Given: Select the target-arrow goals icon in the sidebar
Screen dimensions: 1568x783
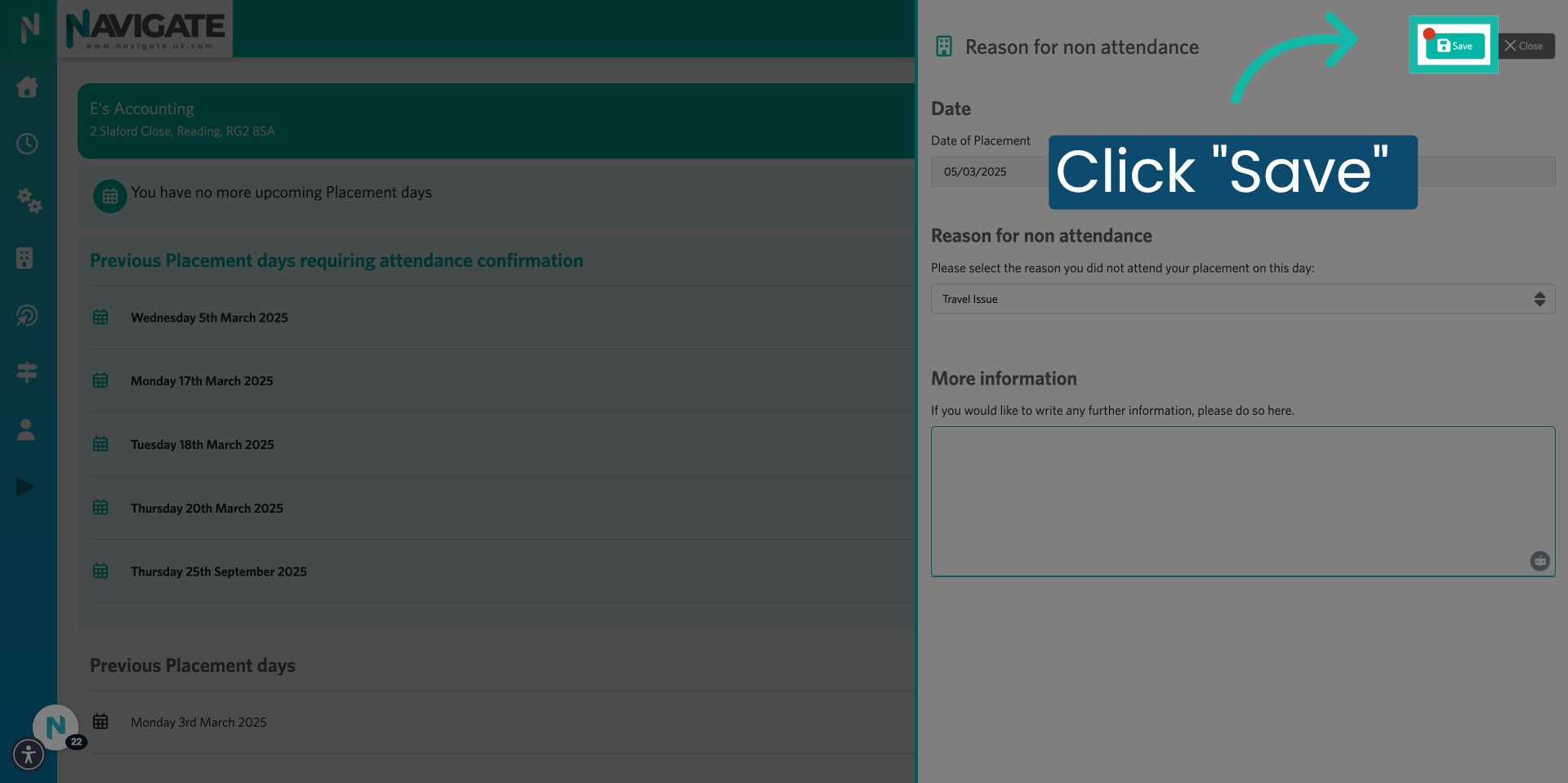Looking at the screenshot, I should click(x=27, y=316).
